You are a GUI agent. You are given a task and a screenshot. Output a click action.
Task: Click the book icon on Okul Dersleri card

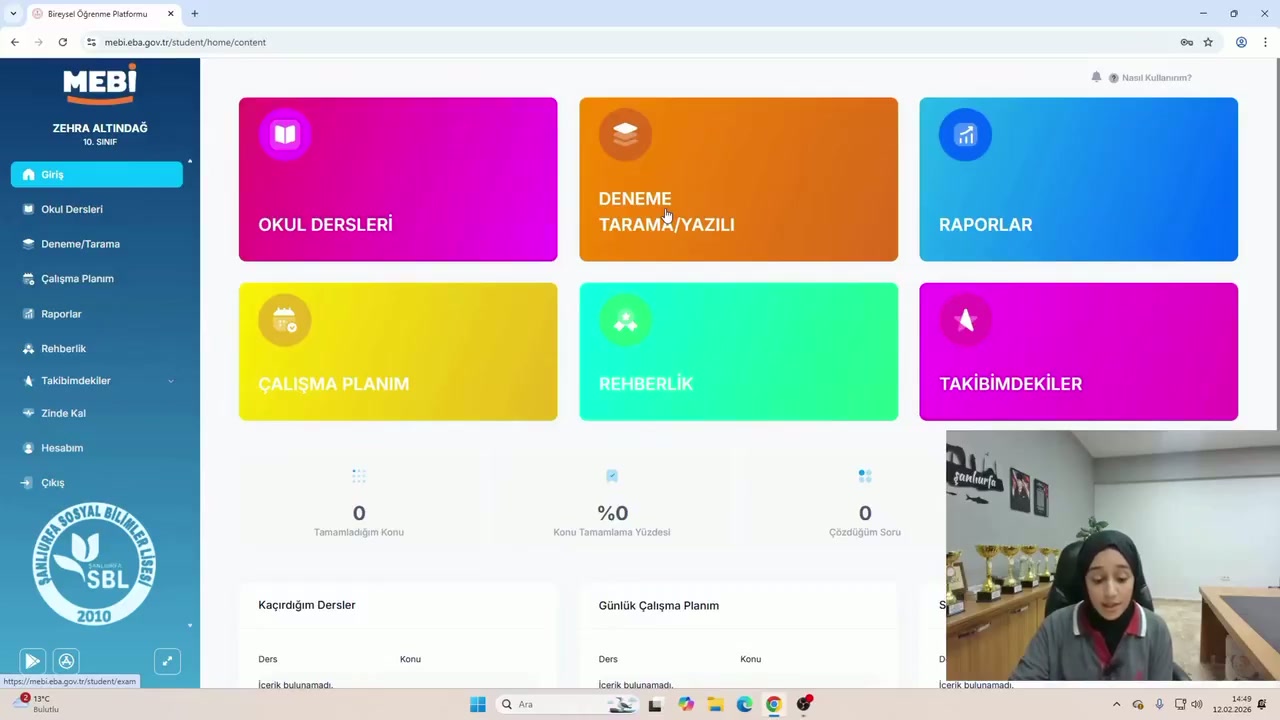click(285, 135)
